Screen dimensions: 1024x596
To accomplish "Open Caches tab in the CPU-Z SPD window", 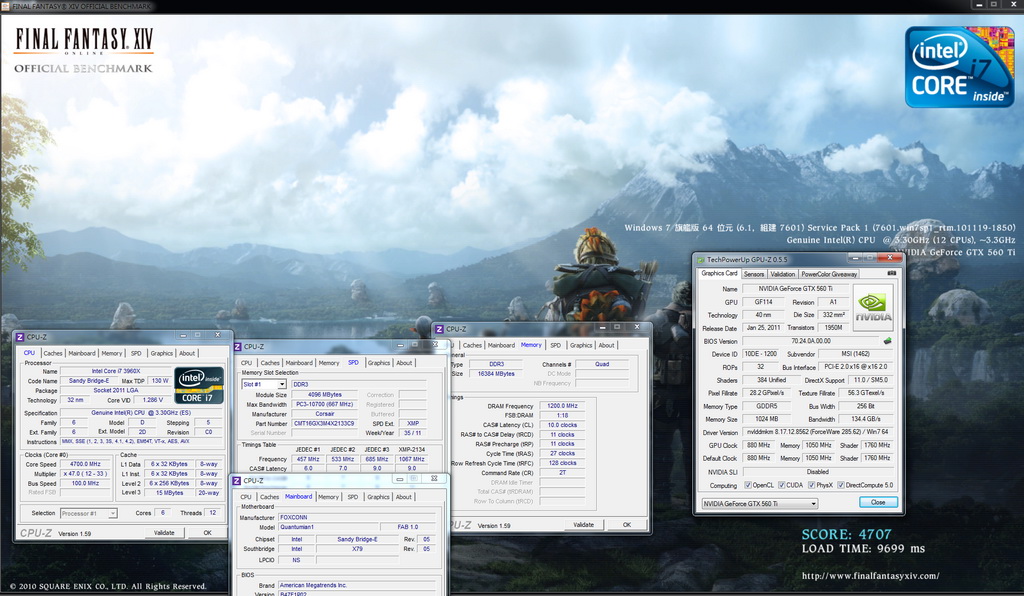I will [x=270, y=363].
